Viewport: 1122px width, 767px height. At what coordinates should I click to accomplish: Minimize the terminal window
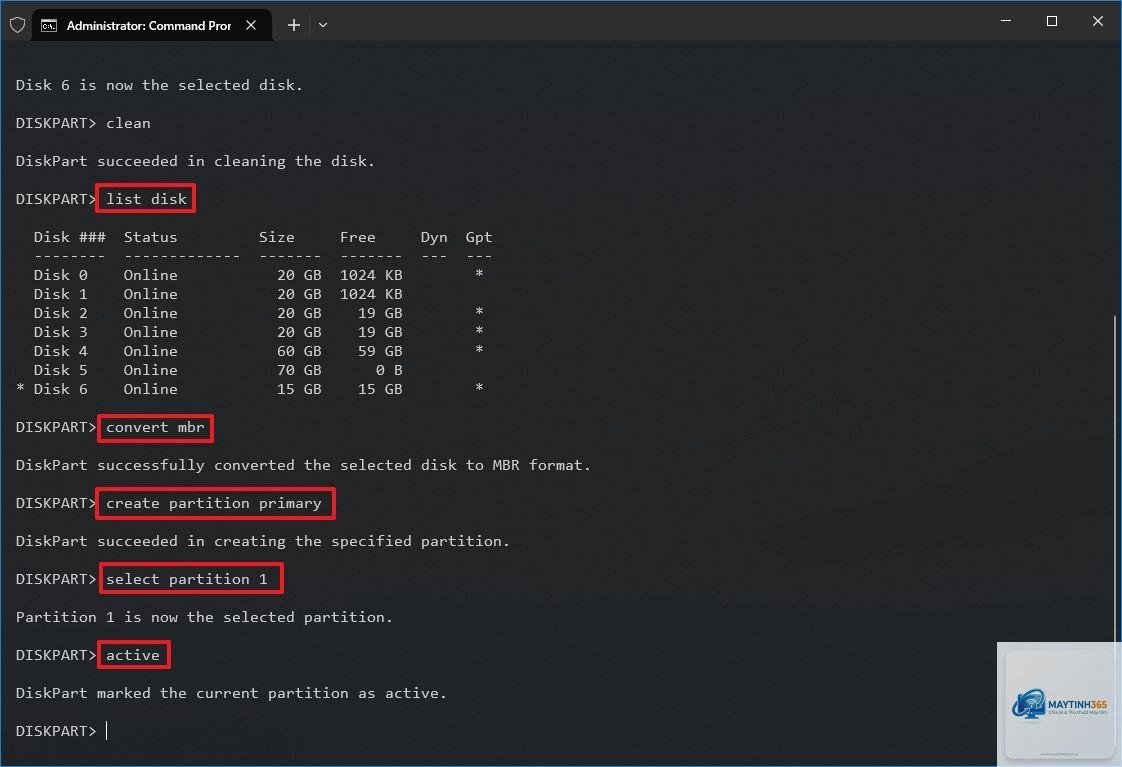[1006, 21]
